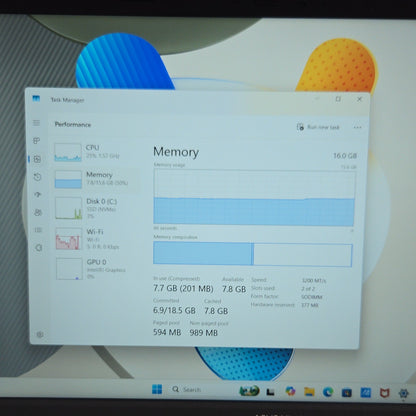Expand the hamburger navigation menu
This screenshot has width=416, height=416.
pyautogui.click(x=36, y=123)
